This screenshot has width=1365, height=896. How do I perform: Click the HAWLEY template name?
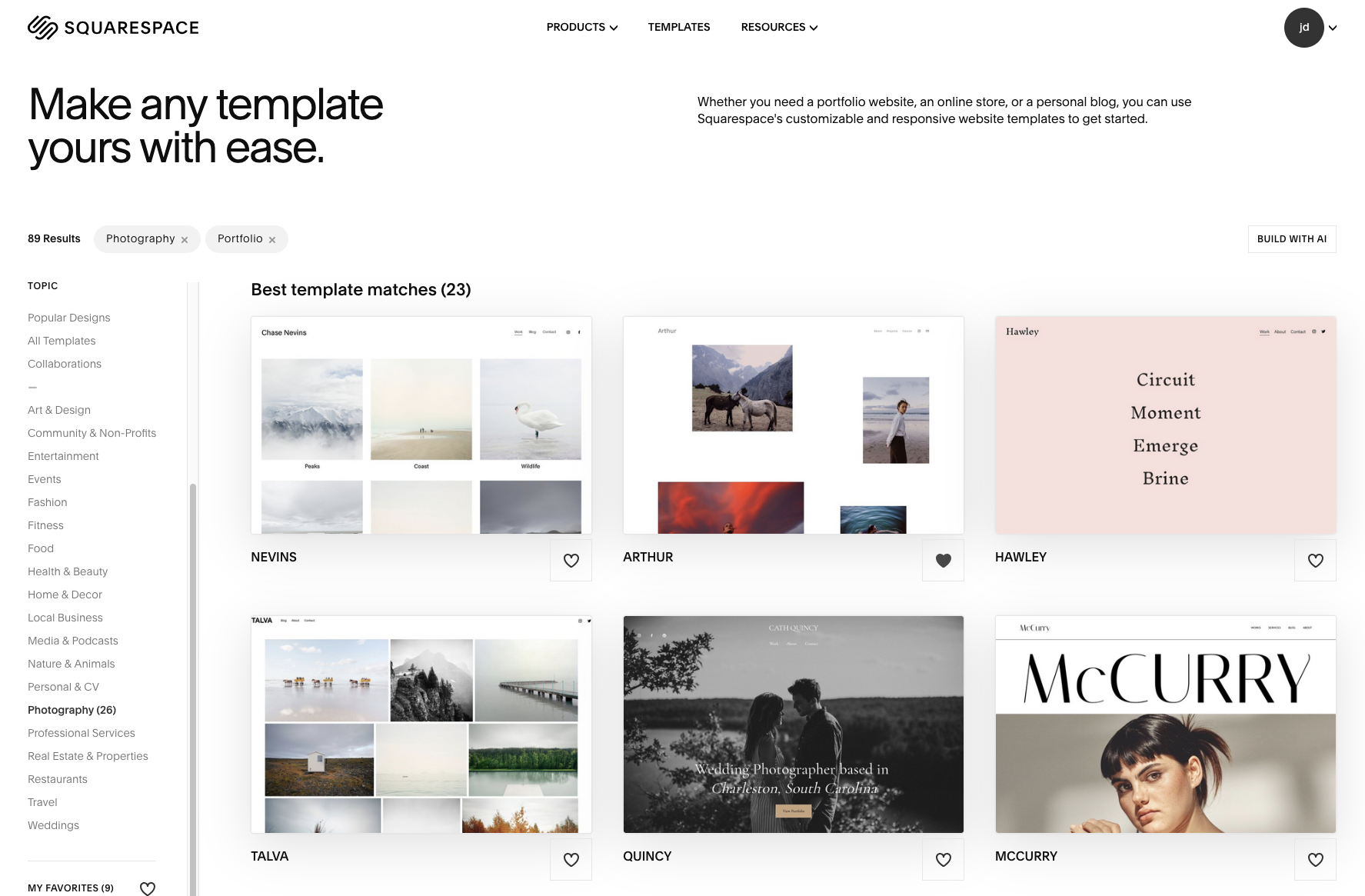(x=1020, y=557)
